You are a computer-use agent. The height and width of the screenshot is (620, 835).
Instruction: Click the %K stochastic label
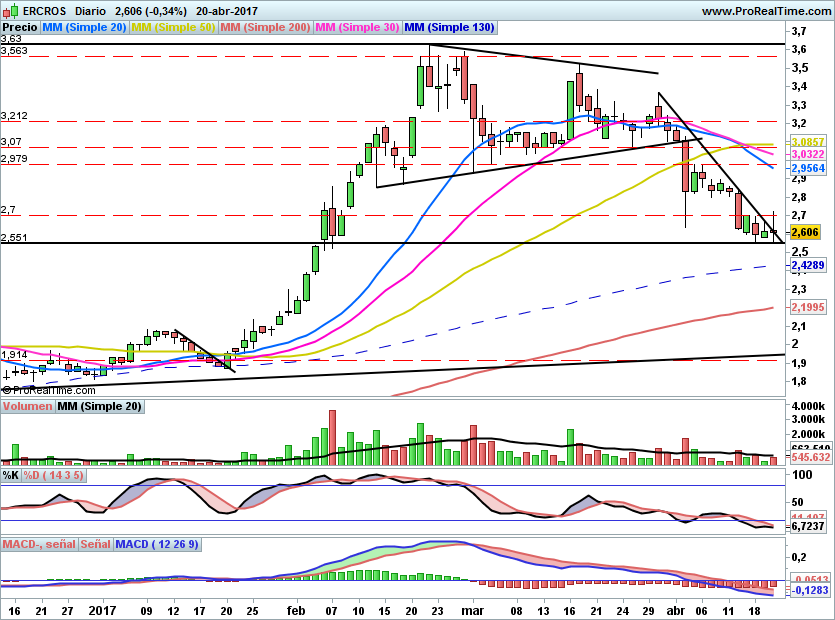(11, 475)
